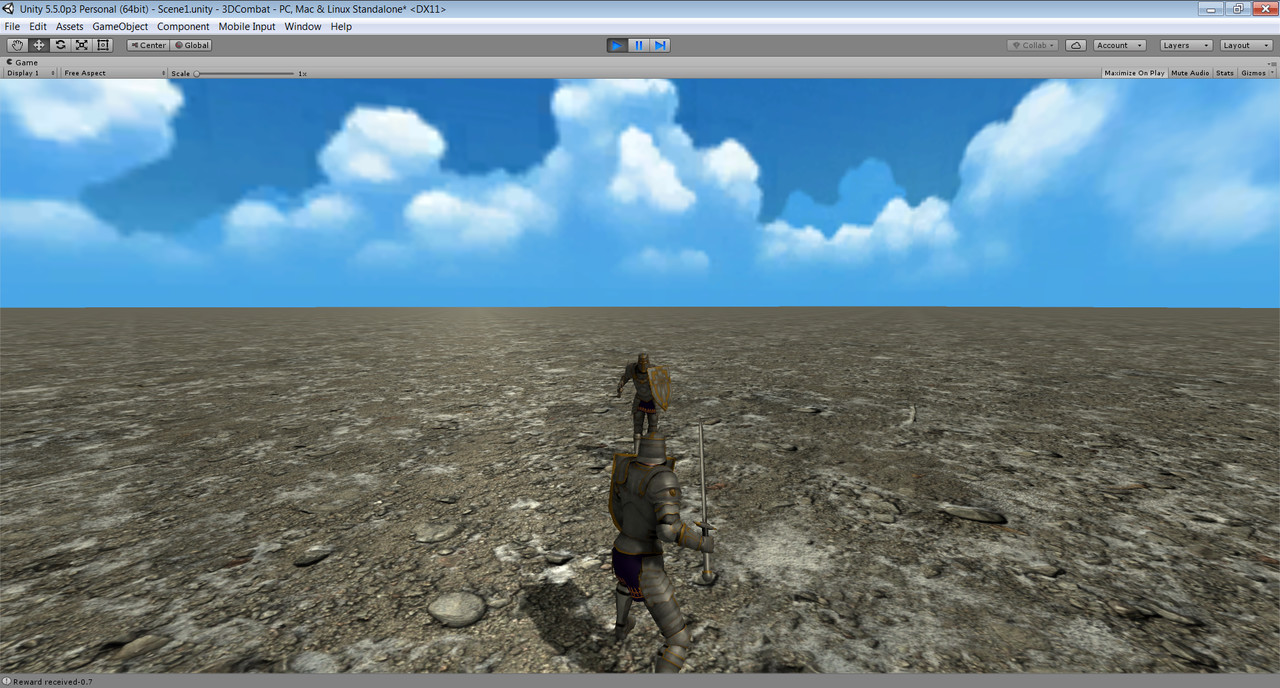The image size is (1280, 688).
Task: Pause the running game
Action: tap(638, 45)
